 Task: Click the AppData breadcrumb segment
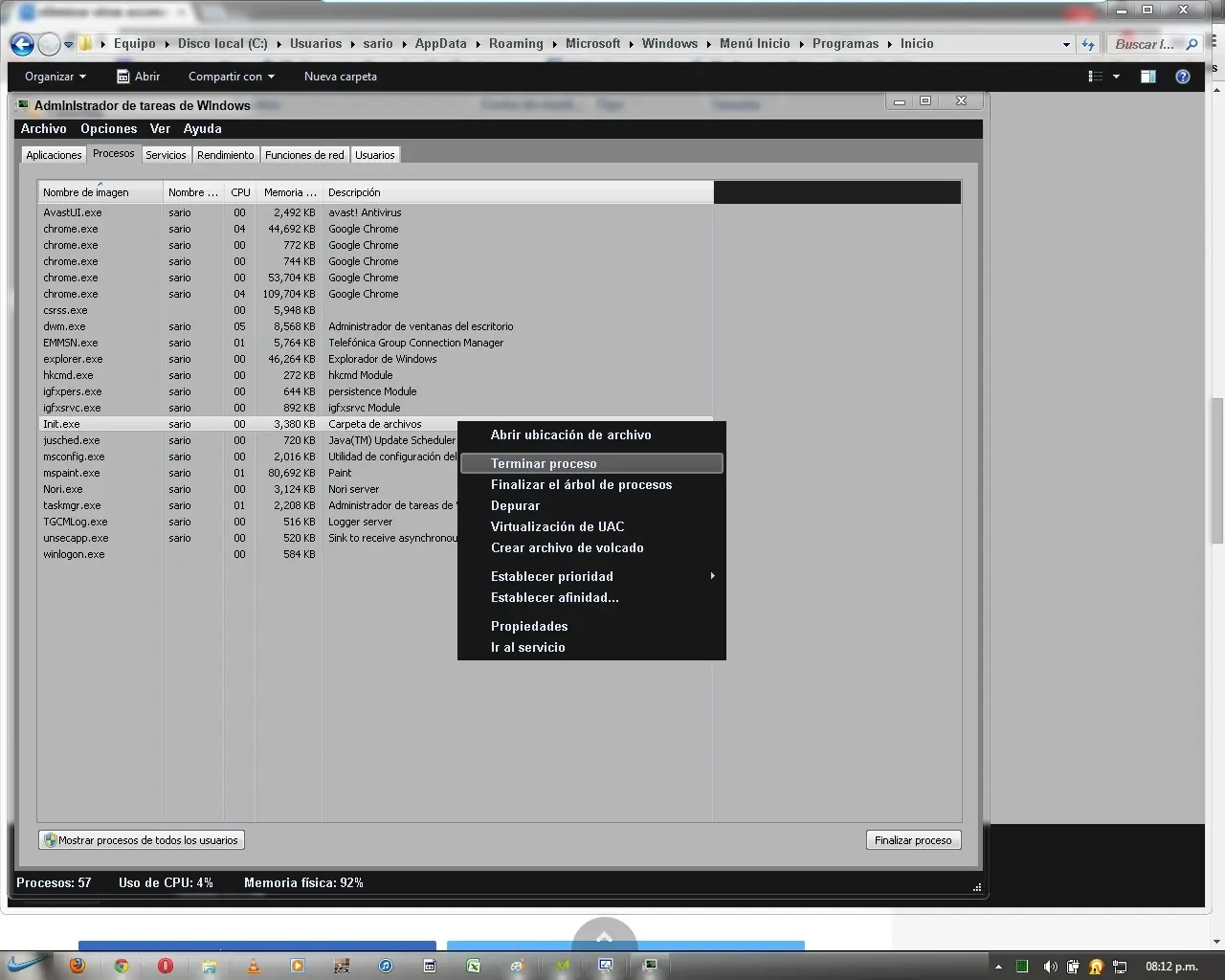pyautogui.click(x=441, y=44)
